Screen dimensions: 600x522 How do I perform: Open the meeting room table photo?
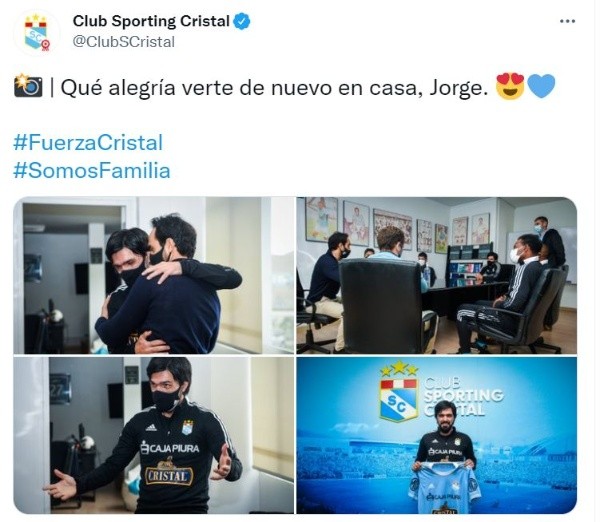click(x=437, y=275)
